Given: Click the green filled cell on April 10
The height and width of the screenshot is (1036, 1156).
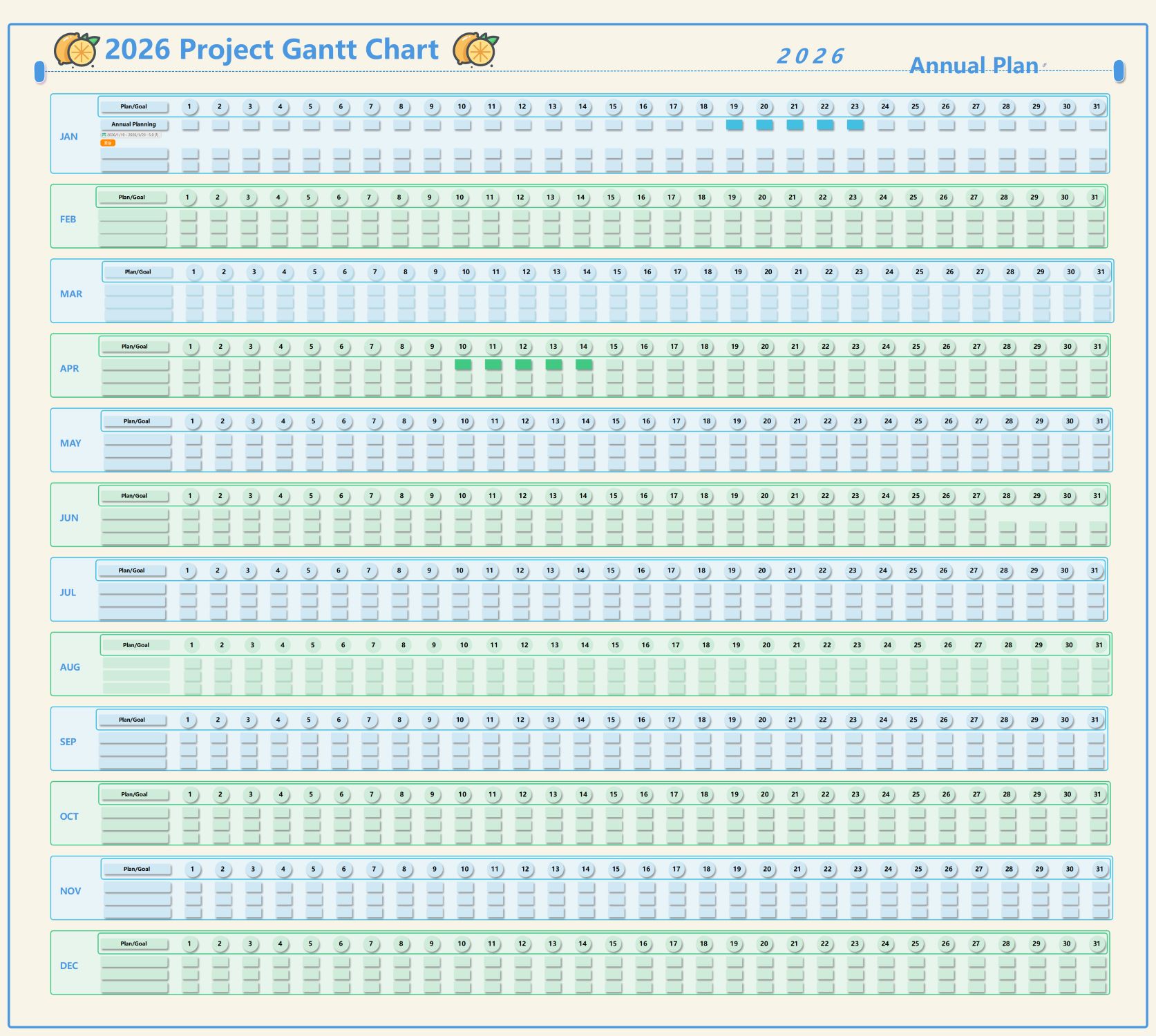Looking at the screenshot, I should tap(462, 363).
